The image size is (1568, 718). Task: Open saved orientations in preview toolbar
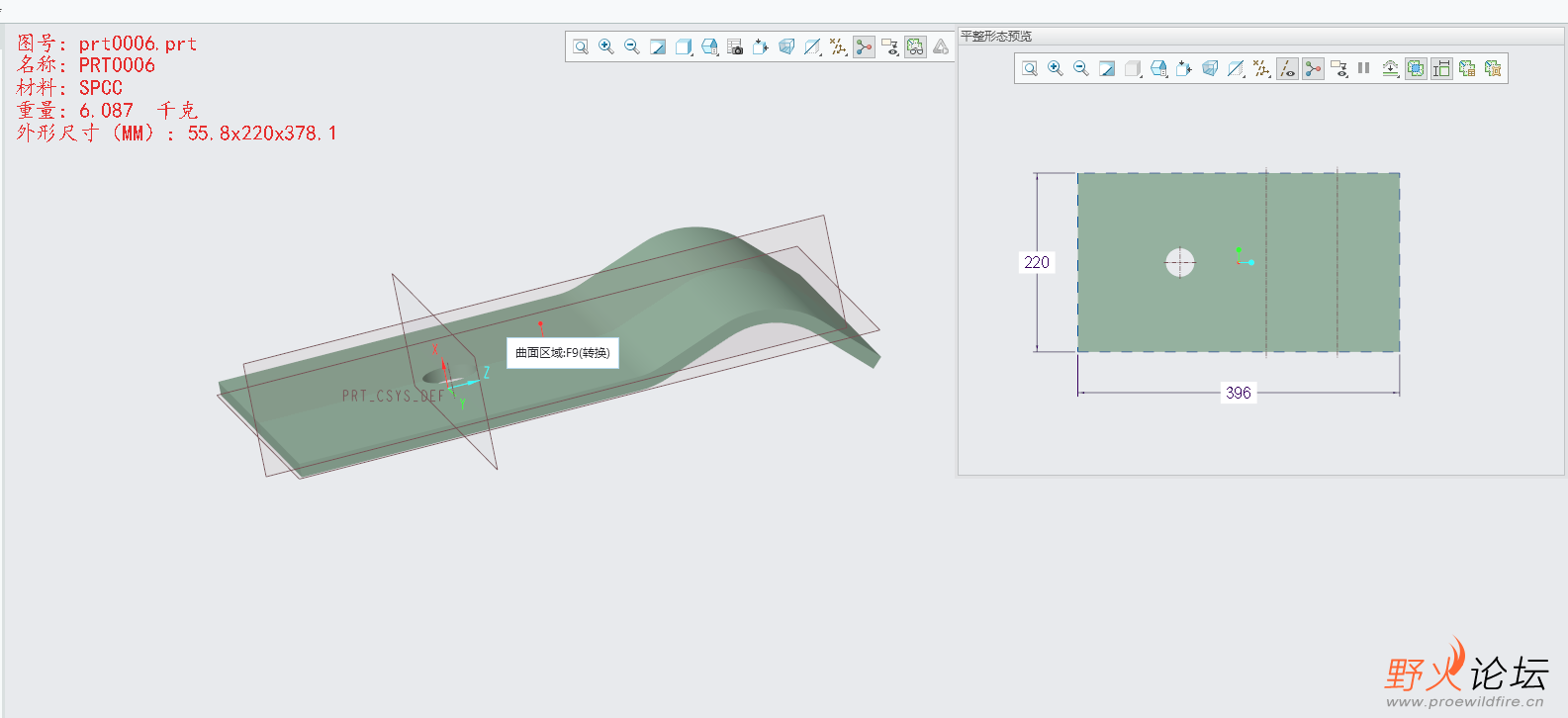pos(1158,68)
